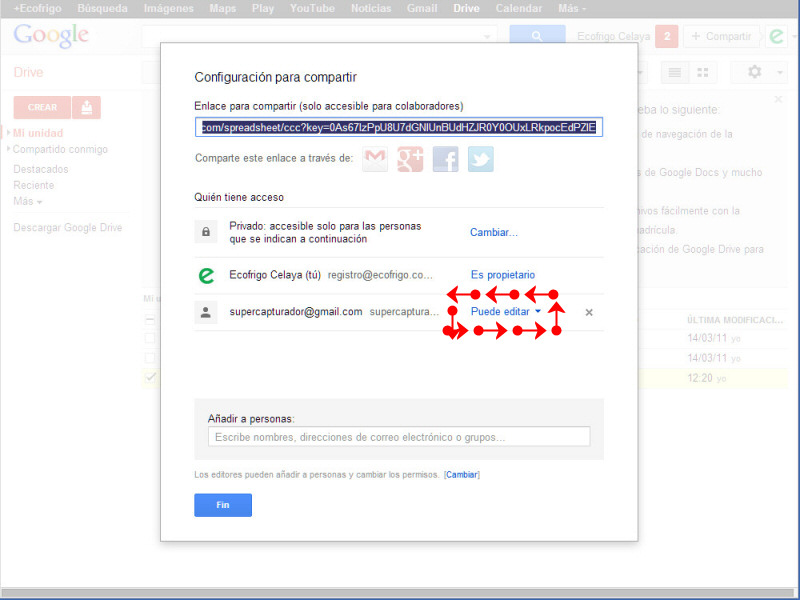The image size is (800, 600).
Task: Switch to list view icon
Action: click(674, 72)
